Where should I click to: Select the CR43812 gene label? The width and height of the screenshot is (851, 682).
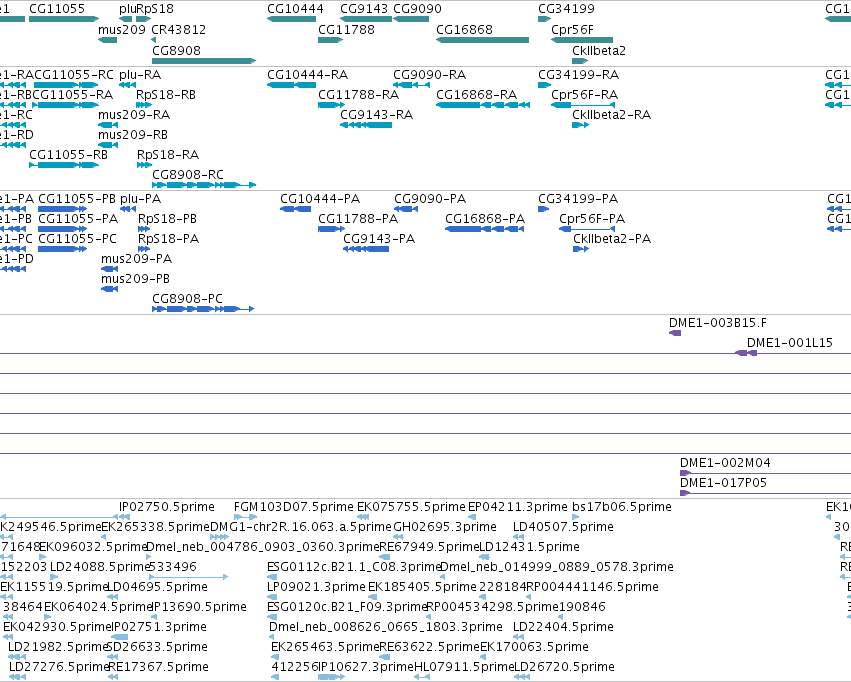pos(179,30)
